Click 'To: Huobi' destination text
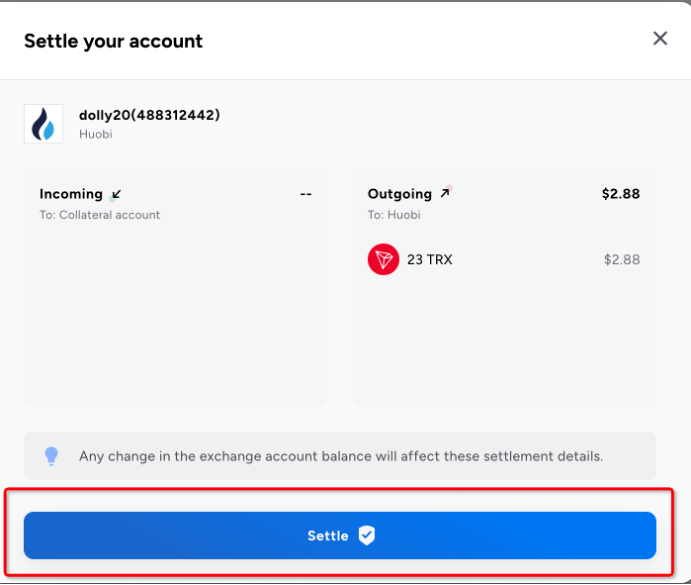 pos(394,215)
